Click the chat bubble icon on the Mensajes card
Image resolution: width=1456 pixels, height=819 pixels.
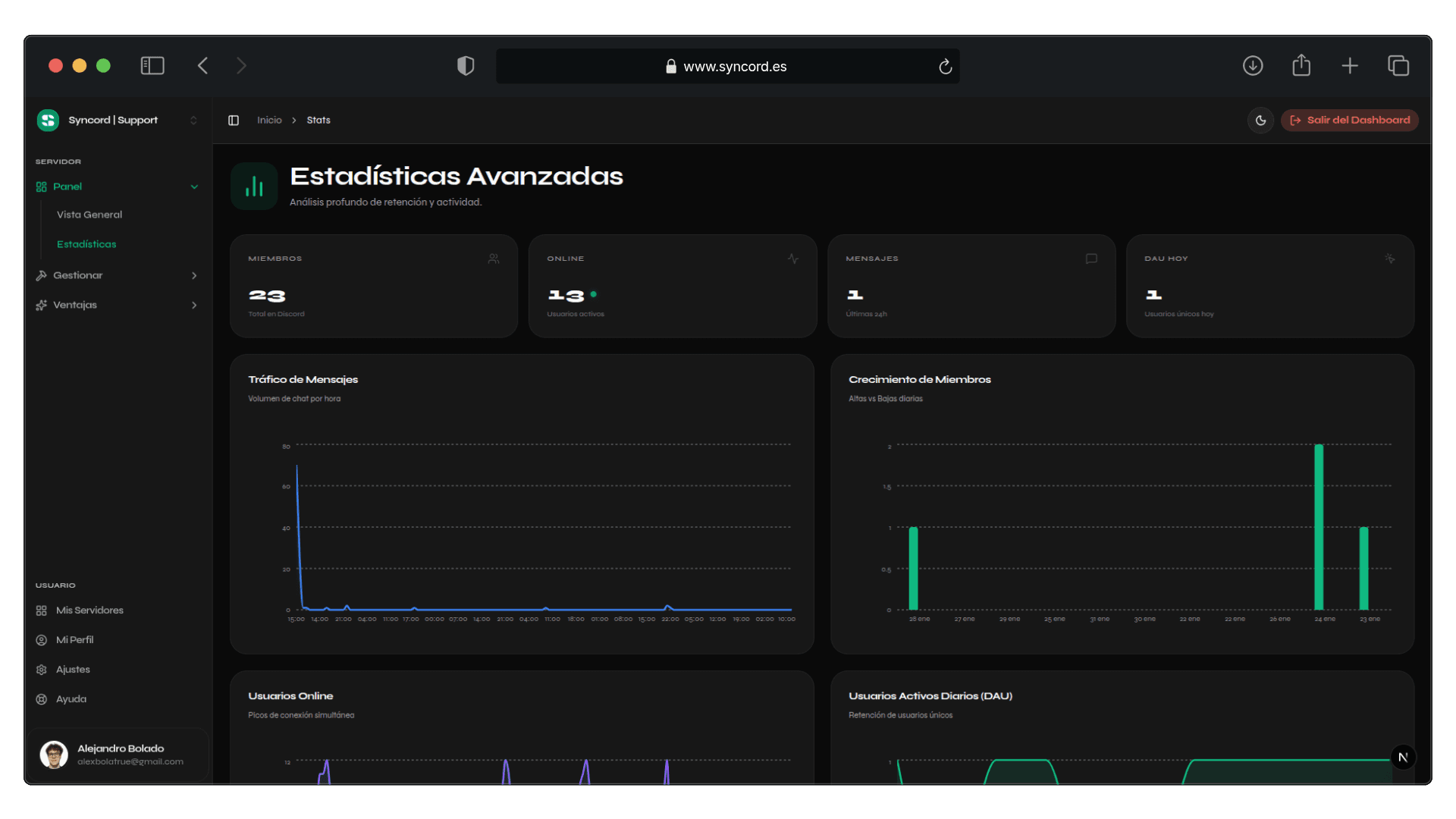pyautogui.click(x=1091, y=259)
